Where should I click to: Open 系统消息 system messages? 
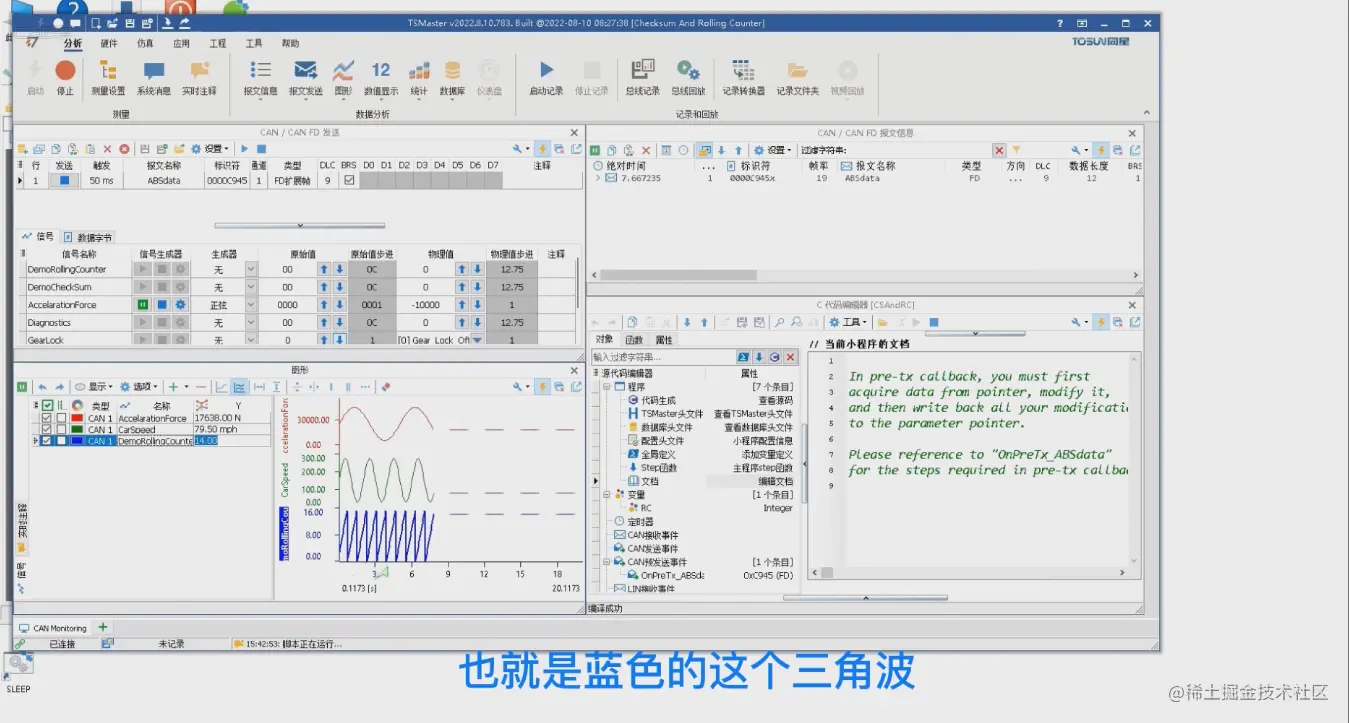point(154,76)
